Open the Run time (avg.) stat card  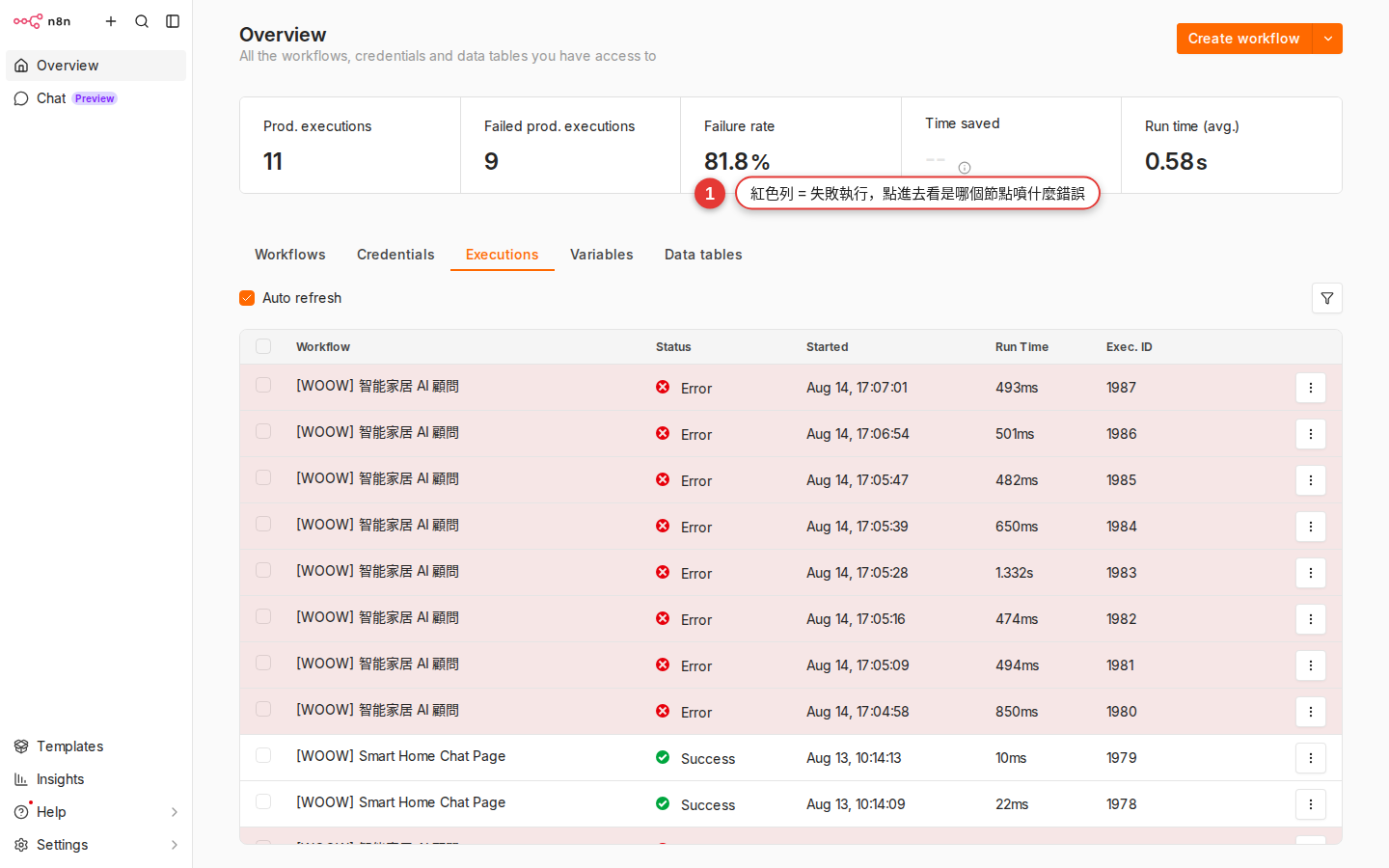tap(1231, 146)
